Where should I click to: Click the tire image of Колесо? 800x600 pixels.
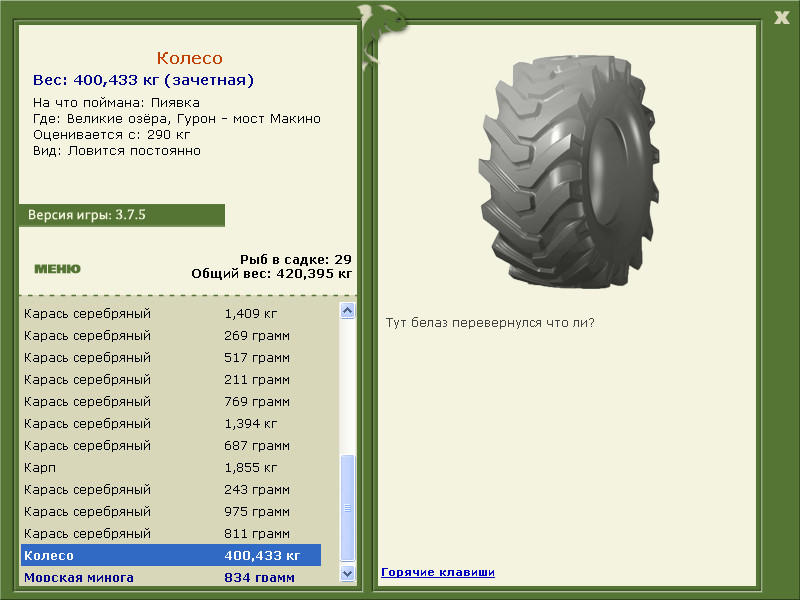pos(569,172)
